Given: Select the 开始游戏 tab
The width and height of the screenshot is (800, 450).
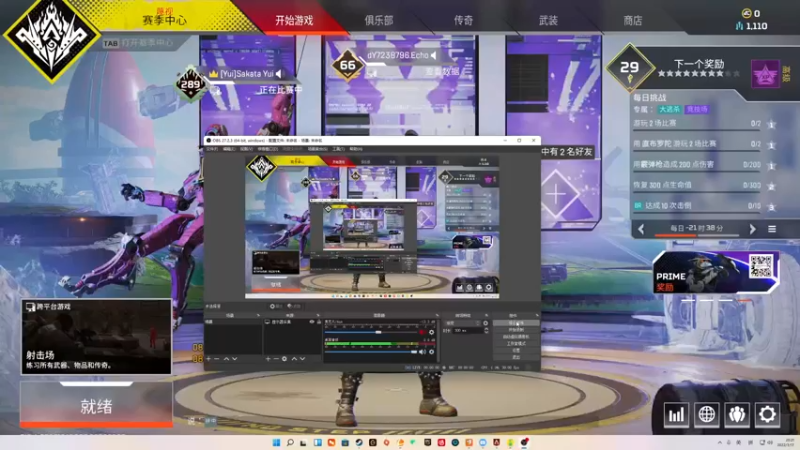Looking at the screenshot, I should (x=294, y=20).
